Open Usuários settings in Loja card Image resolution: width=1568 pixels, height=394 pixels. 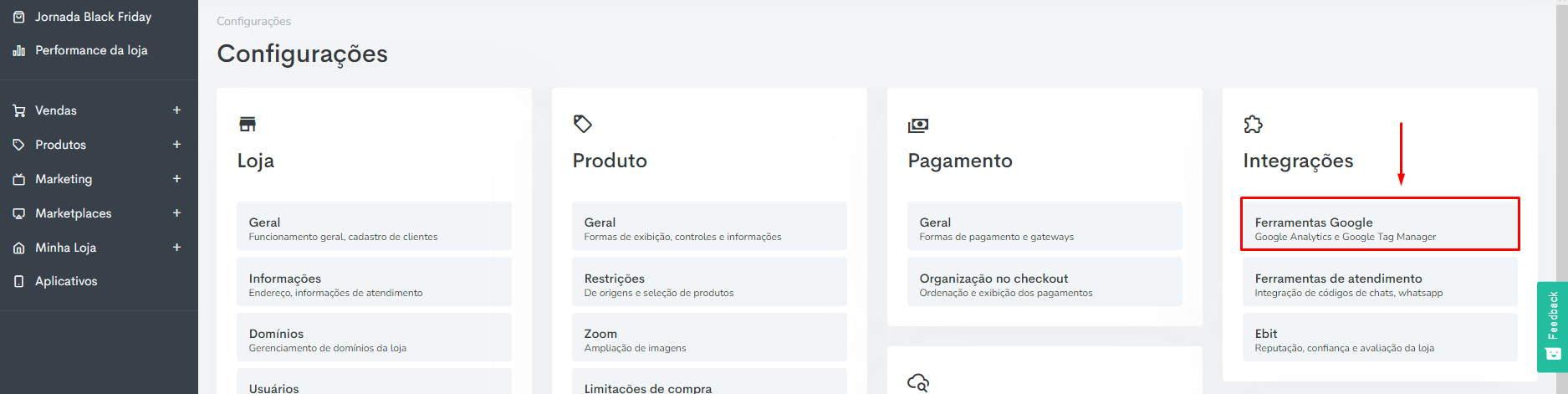pyautogui.click(x=374, y=381)
